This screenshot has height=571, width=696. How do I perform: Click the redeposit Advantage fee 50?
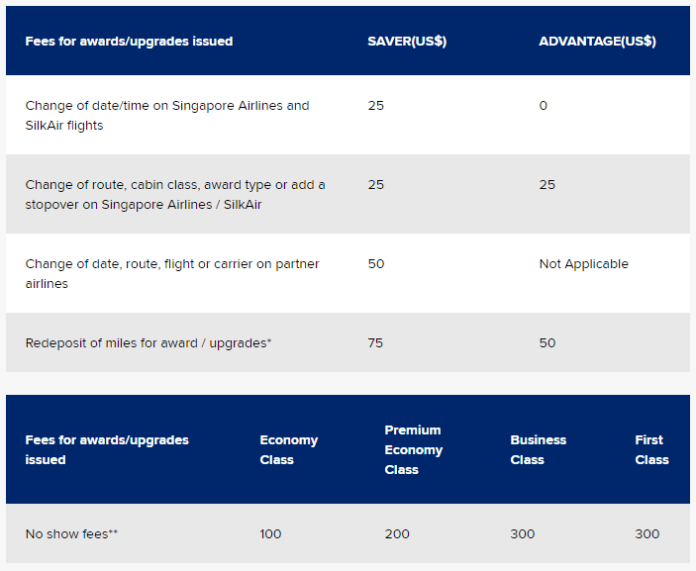(x=547, y=343)
